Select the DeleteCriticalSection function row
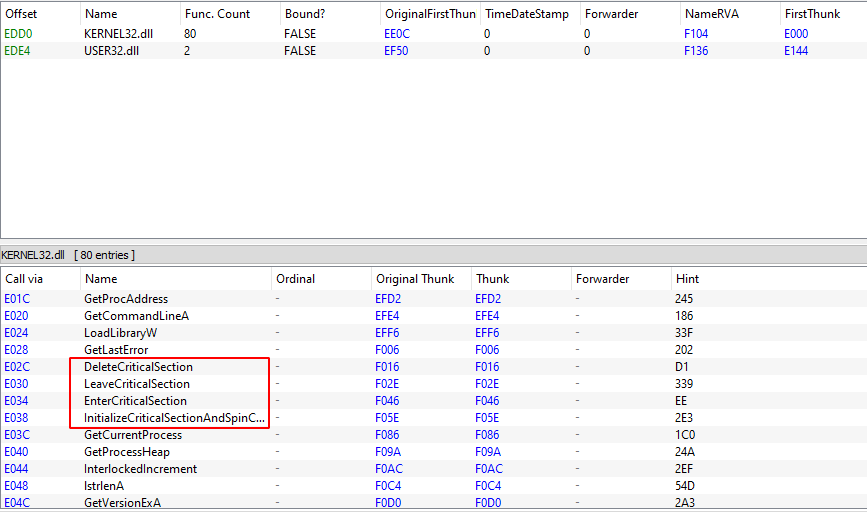This screenshot has width=867, height=512. (434, 367)
